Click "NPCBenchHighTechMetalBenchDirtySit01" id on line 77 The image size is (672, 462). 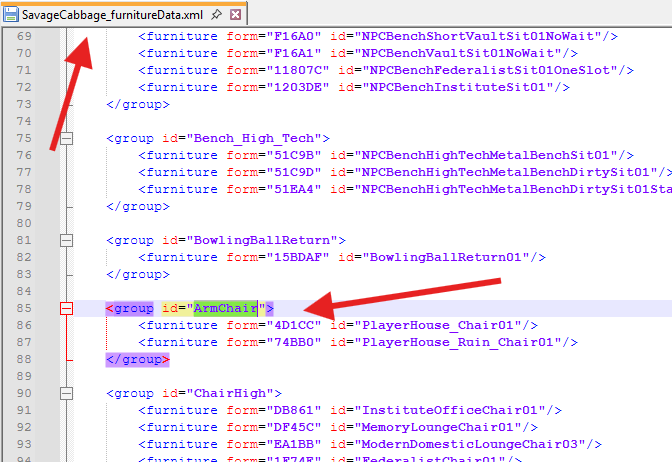click(x=506, y=172)
